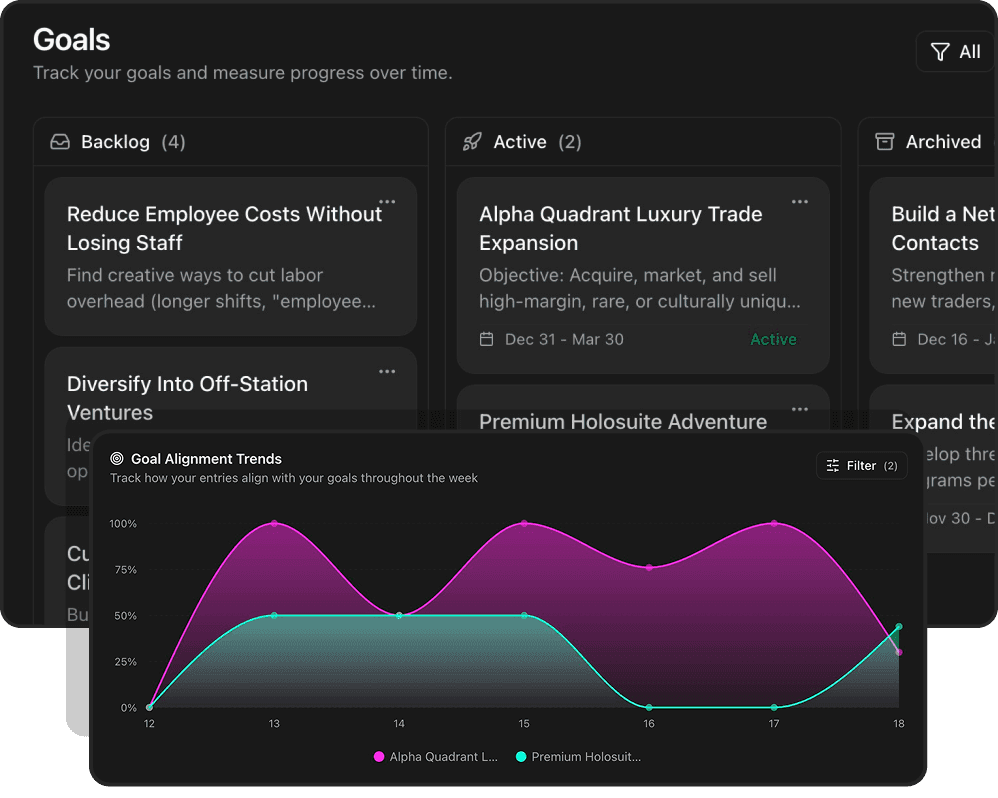
Task: Click the Archived column box icon
Action: [884, 142]
